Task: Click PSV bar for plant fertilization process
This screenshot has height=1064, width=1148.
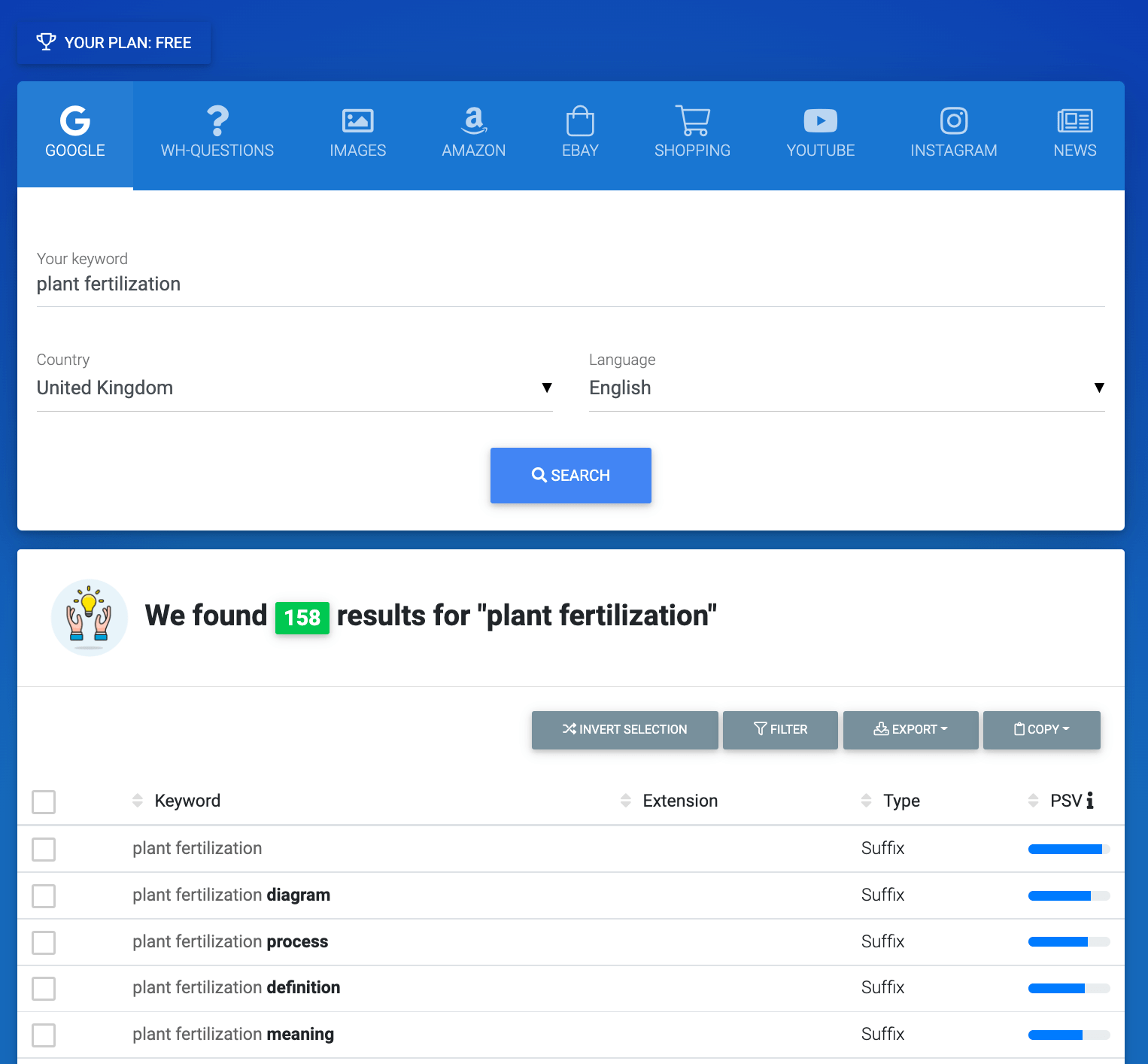Action: 1068,942
